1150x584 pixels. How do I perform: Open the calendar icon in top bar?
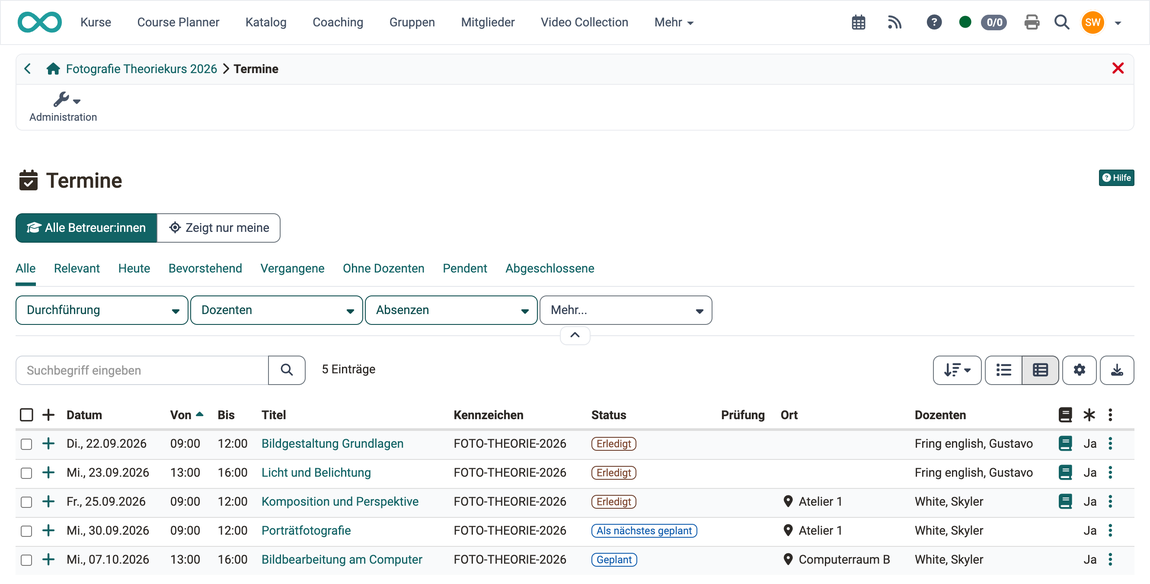pos(858,23)
